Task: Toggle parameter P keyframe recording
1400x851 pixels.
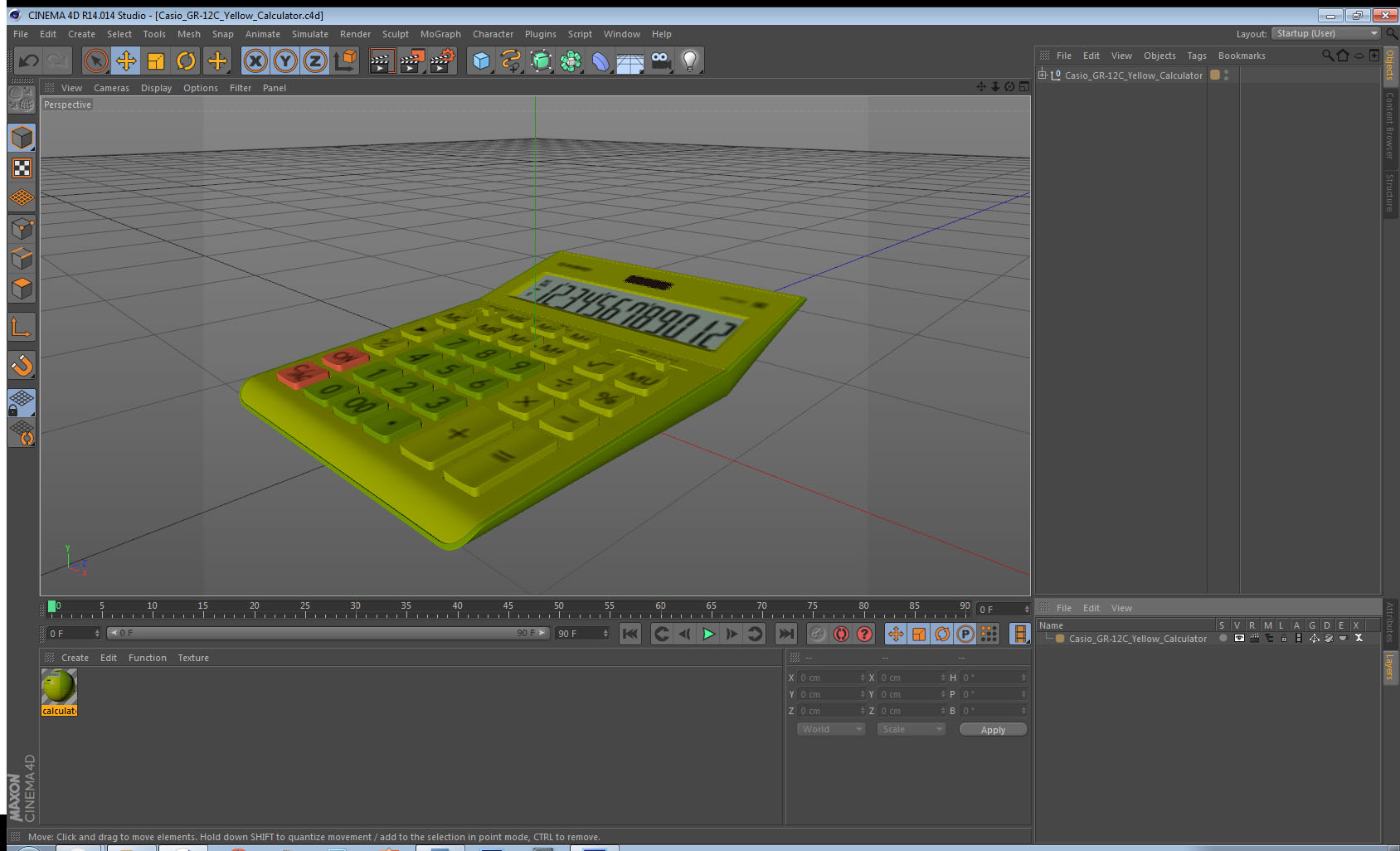Action: (x=965, y=634)
